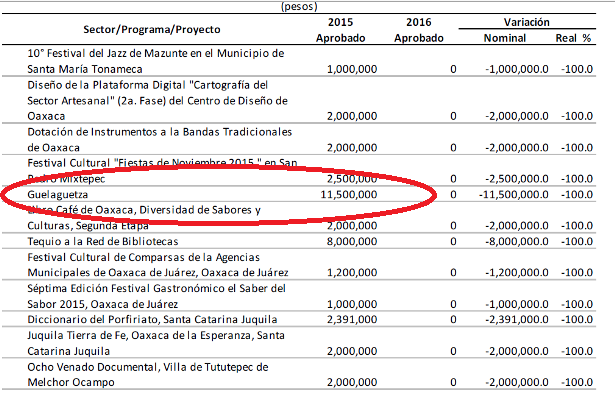This screenshot has height=393, width=615.
Task: Click the 2,391,000 amount cell
Action: (352, 320)
